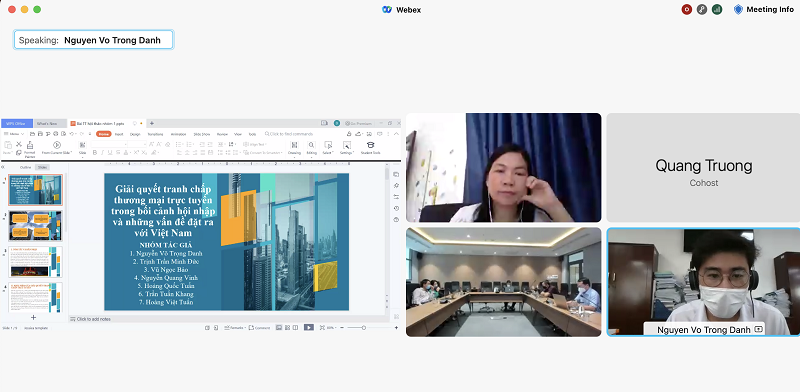
Task: Toggle Superscript formatting
Action: [x=136, y=153]
